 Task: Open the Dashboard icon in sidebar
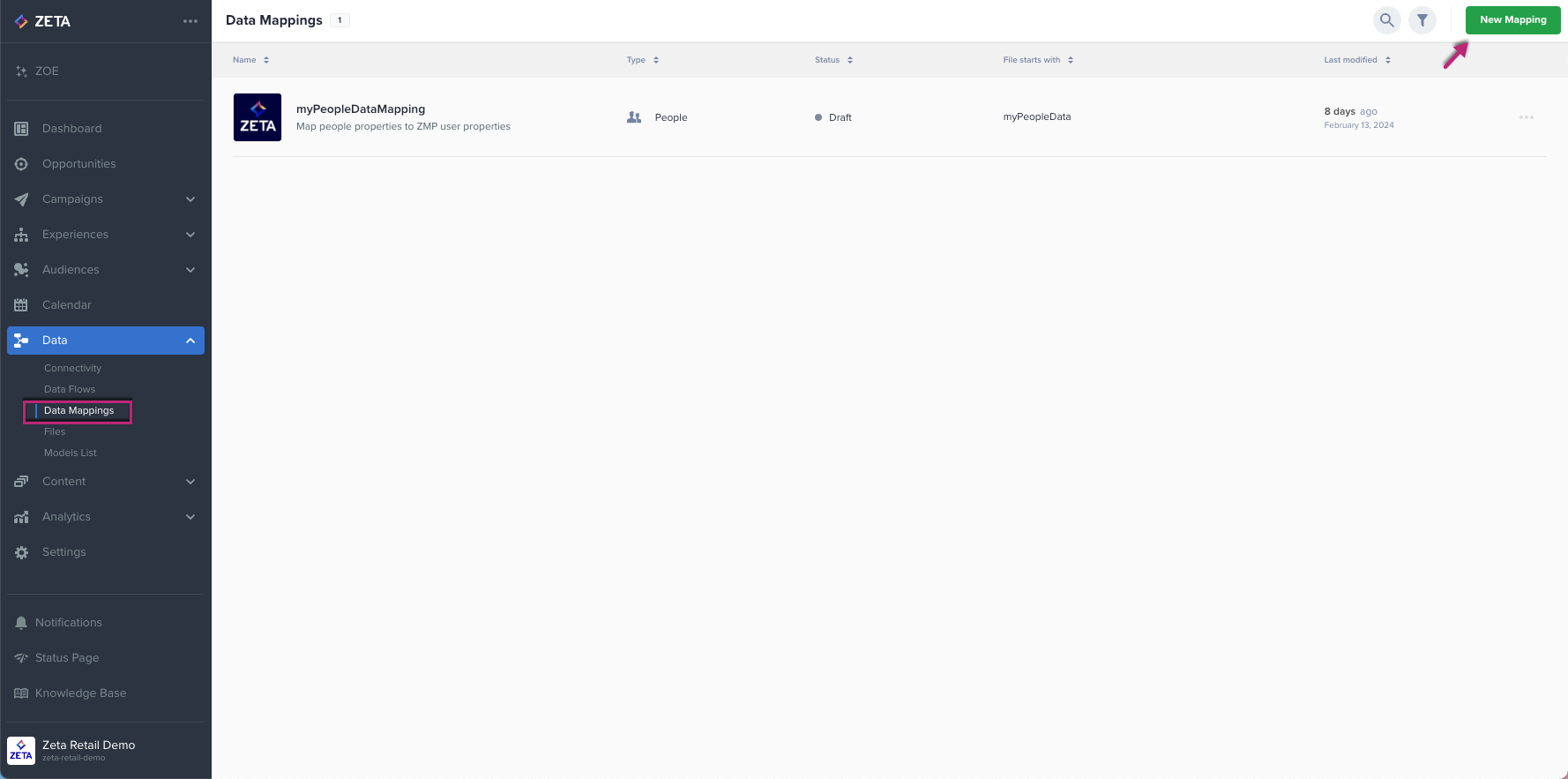21,129
